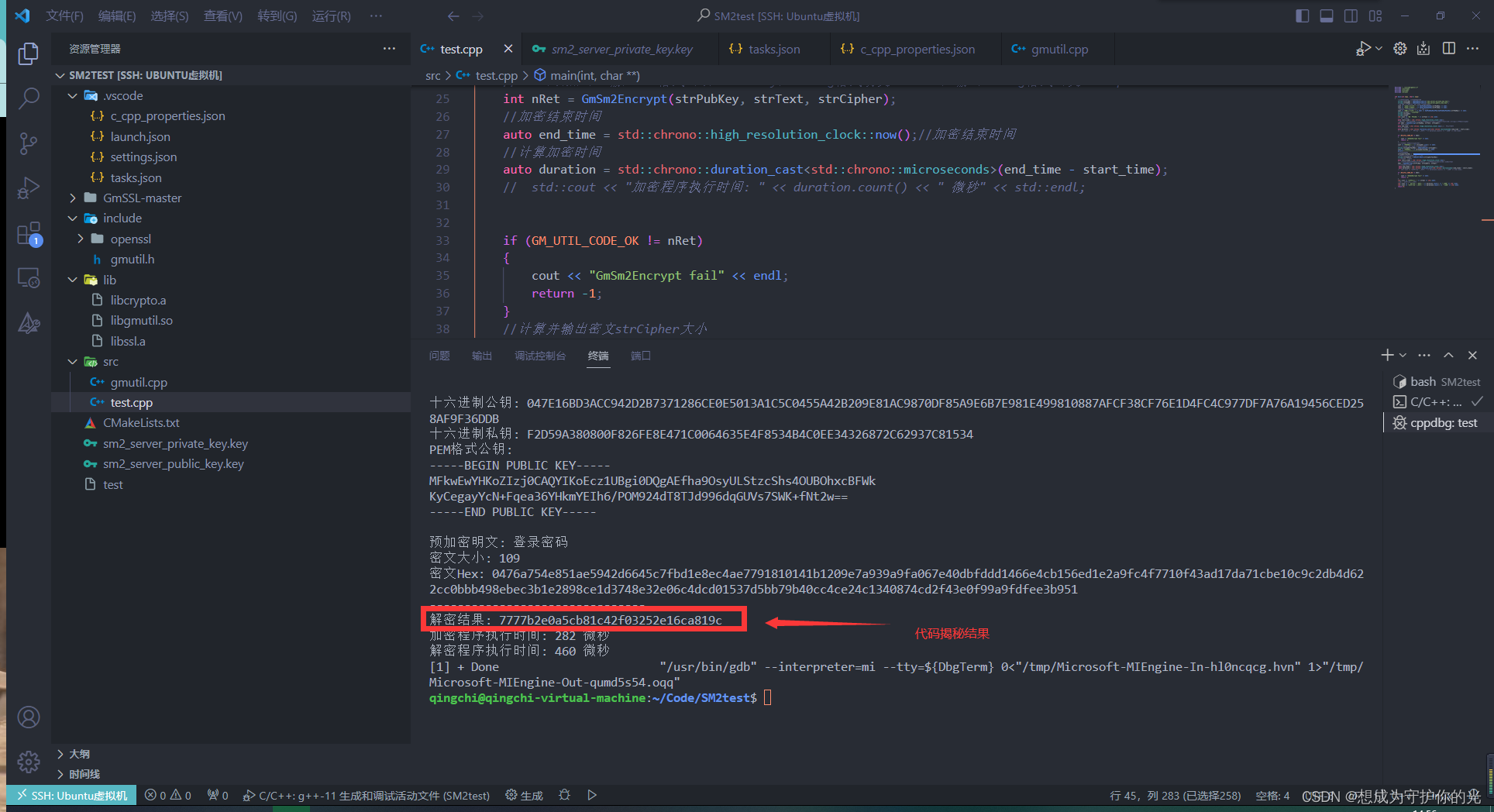Collapse the SM2TEST root folder
This screenshot has width=1494, height=812.
pyautogui.click(x=61, y=75)
